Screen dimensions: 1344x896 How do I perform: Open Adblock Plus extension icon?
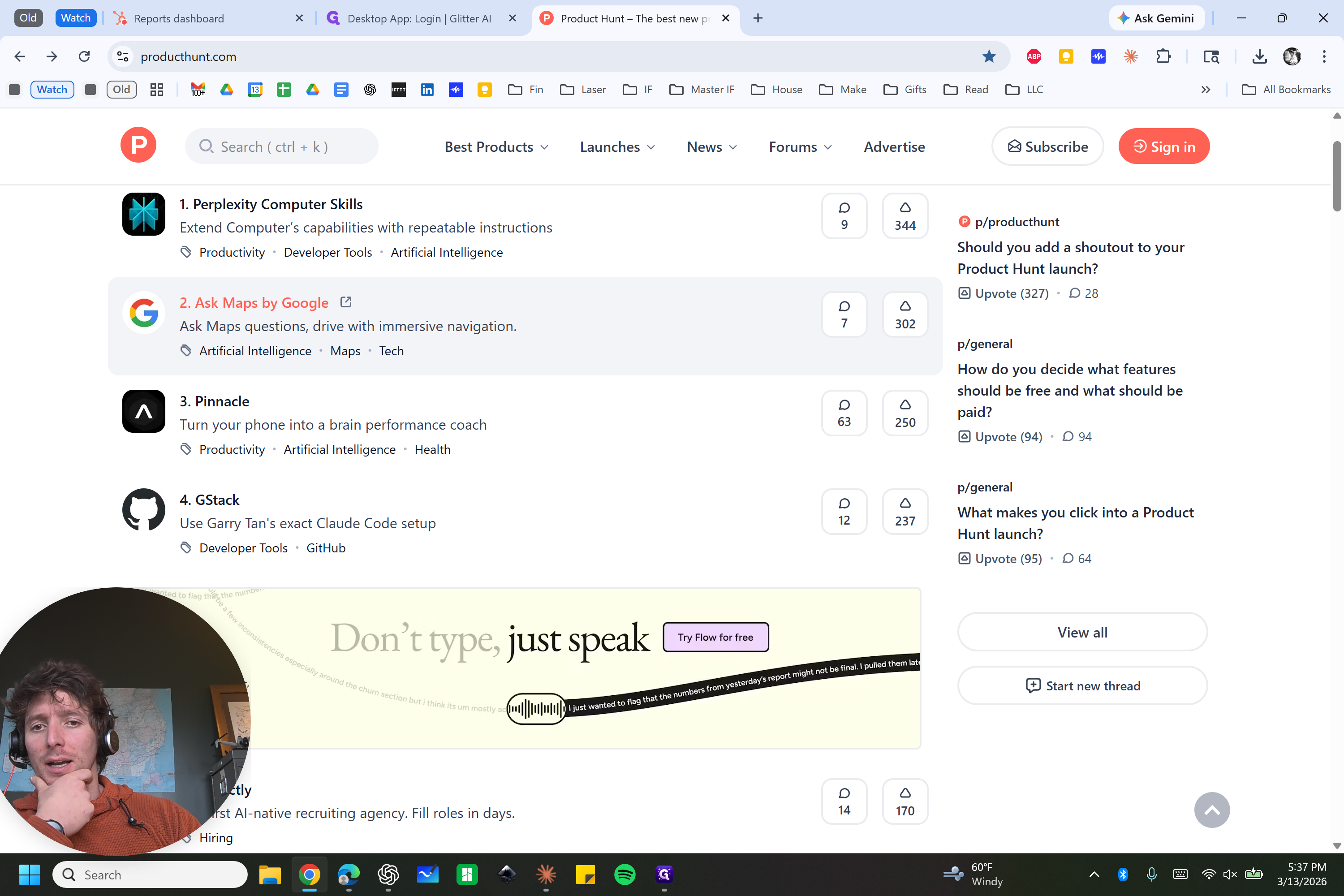coord(1033,56)
